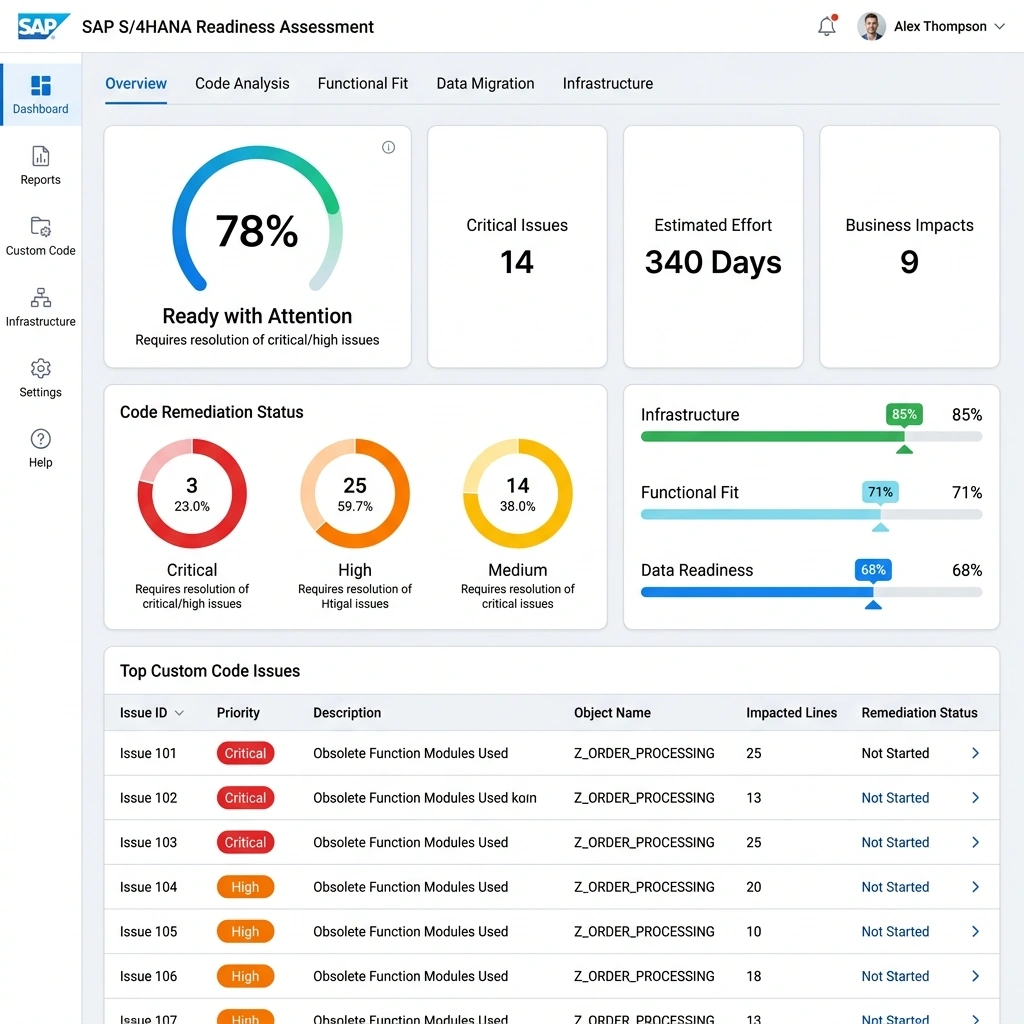
Task: Click Z_ORDER_PROCESSING in the Issue 105 row
Action: [644, 931]
